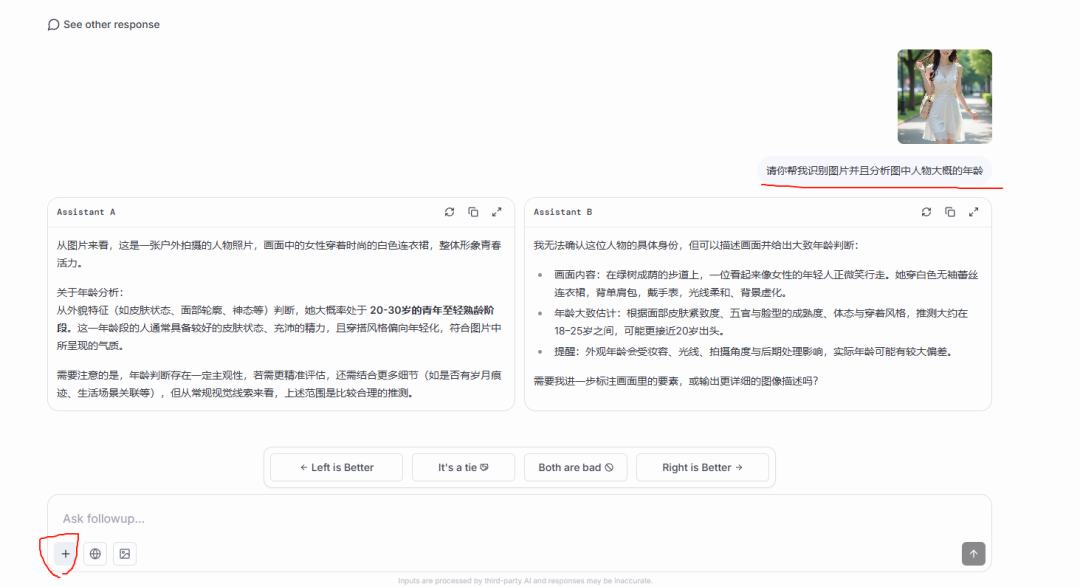This screenshot has width=1080, height=587.
Task: Open the image upload option
Action: (x=124, y=553)
